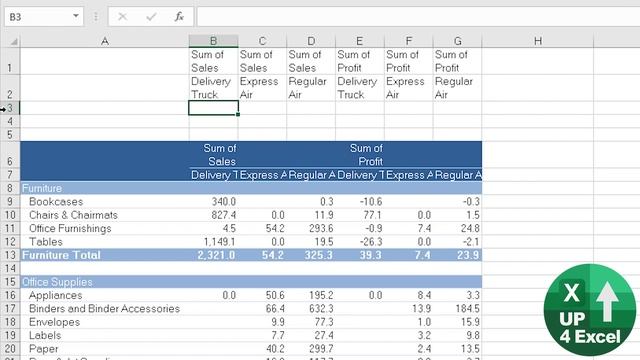Select column A header

coord(104,41)
